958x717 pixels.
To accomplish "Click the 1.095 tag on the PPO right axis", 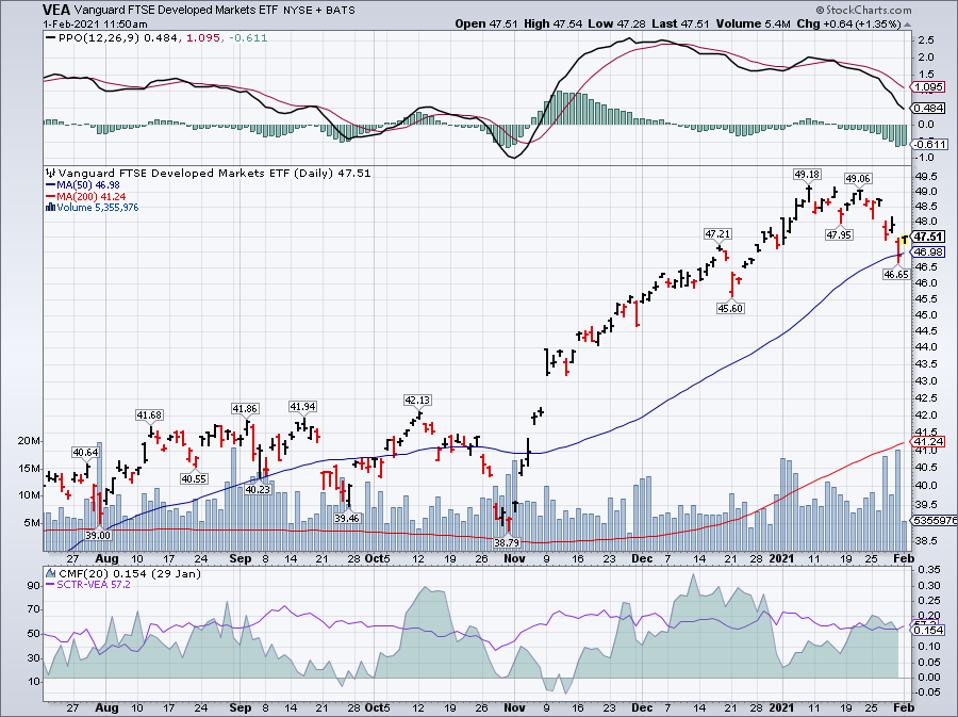I will 929,87.
